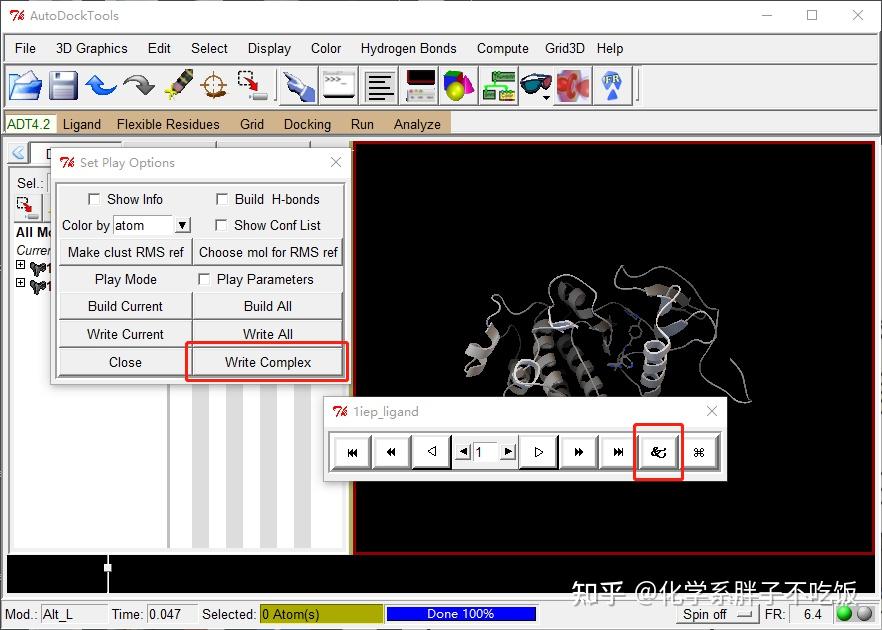Enable the Show Info checkbox
The image size is (882, 630).
(95, 199)
